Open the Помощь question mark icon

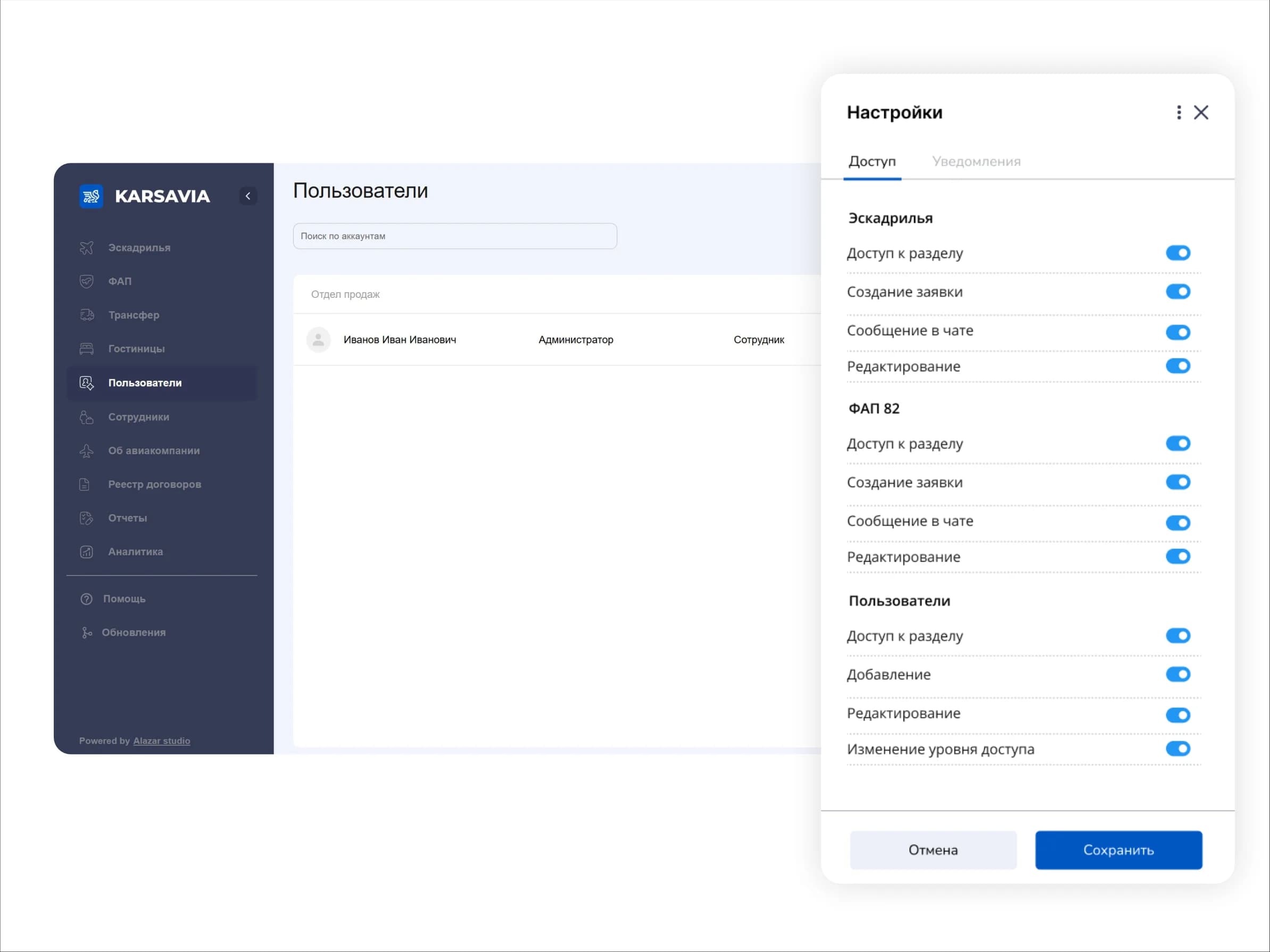pyautogui.click(x=86, y=599)
